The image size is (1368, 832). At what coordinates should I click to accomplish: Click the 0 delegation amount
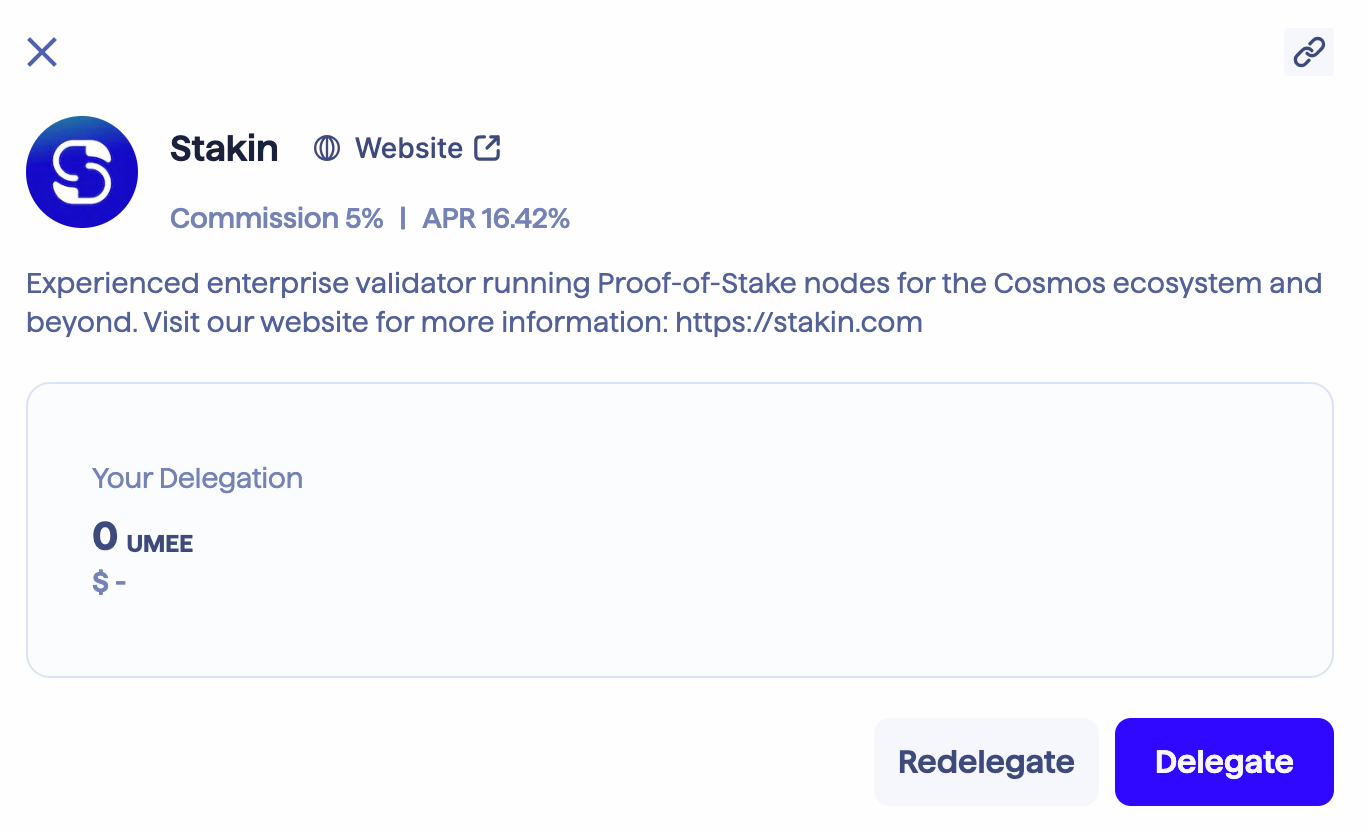(105, 538)
